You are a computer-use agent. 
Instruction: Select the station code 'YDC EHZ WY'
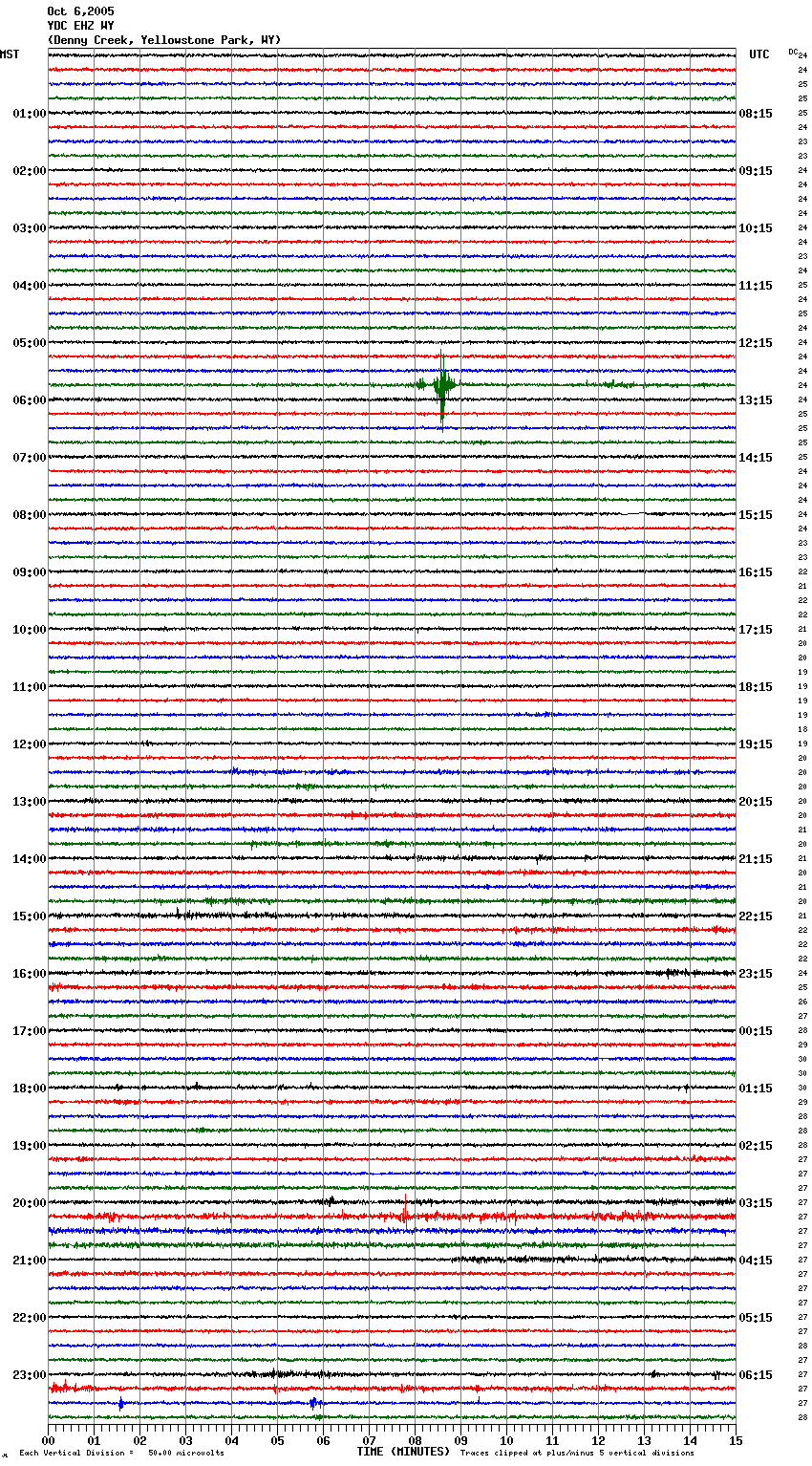(80, 26)
